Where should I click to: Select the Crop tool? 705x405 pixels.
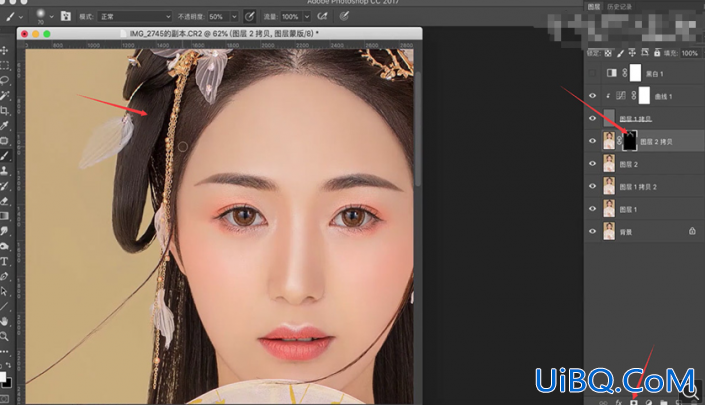pos(4,111)
